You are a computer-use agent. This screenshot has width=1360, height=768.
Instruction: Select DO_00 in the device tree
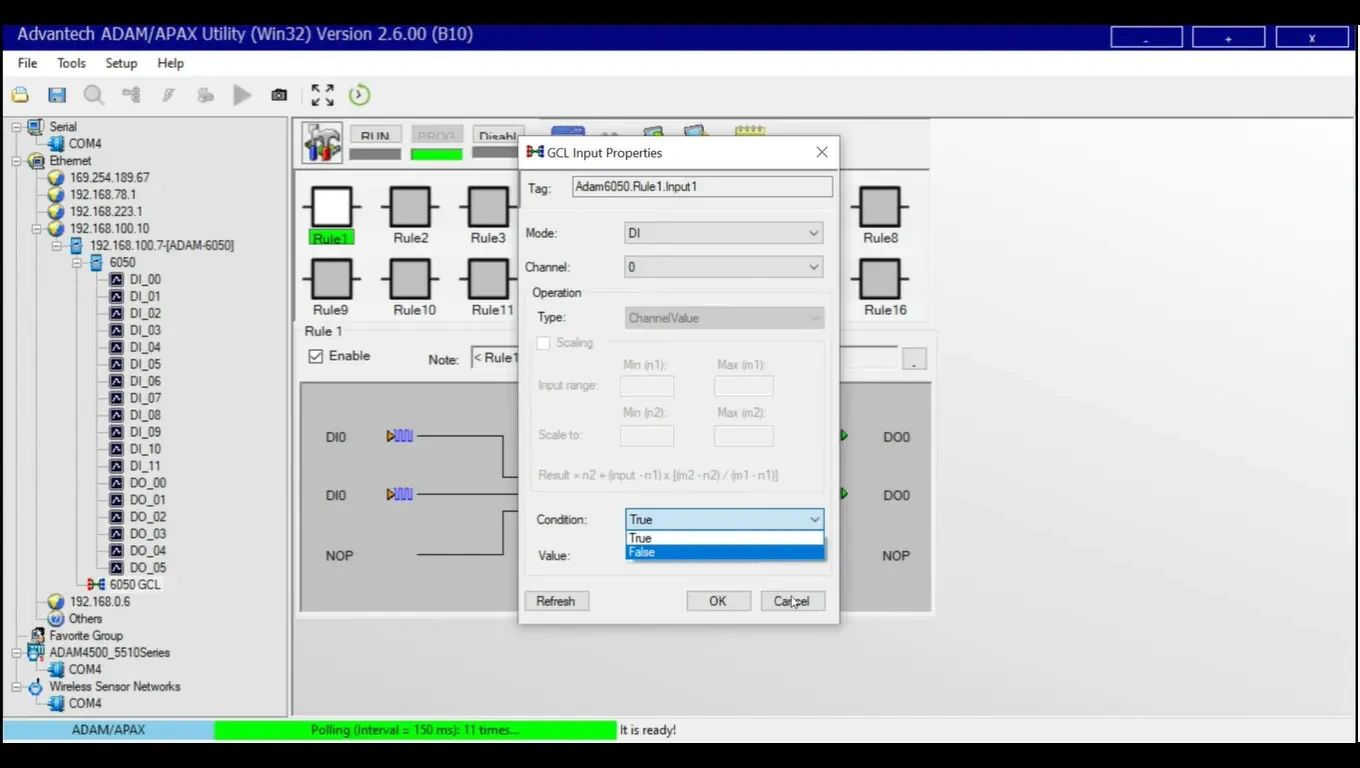(x=148, y=483)
